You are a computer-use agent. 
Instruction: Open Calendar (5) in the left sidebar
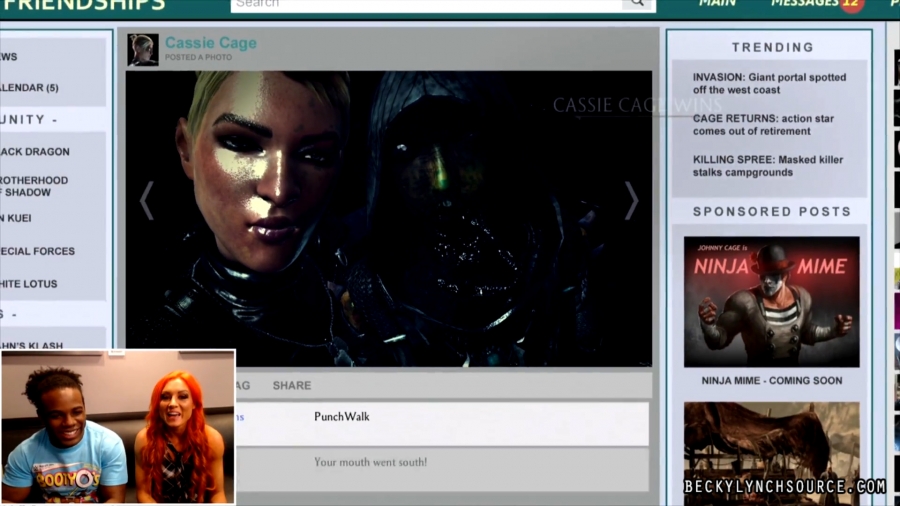point(30,88)
